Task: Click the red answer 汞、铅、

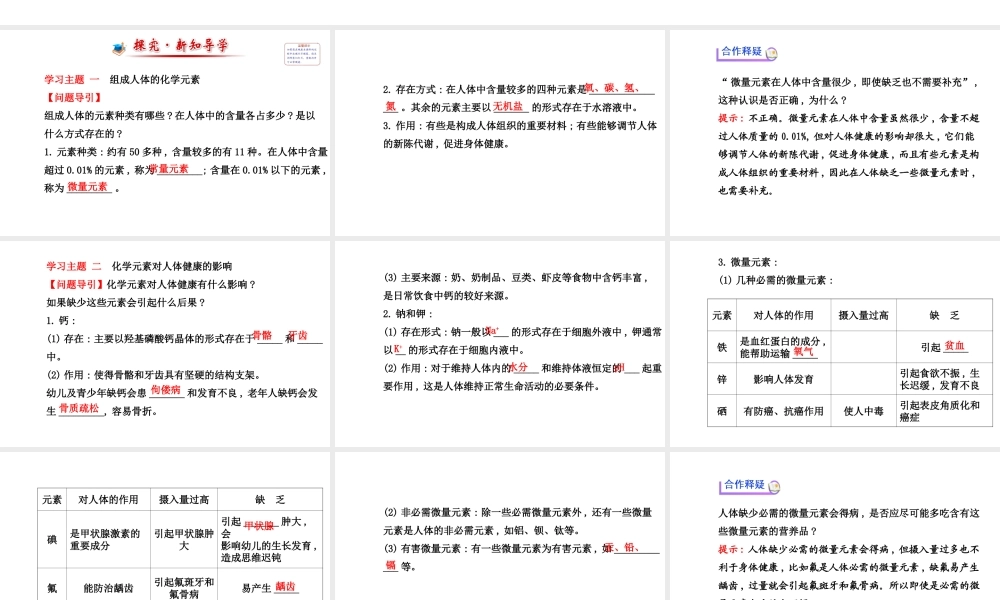Action: click(622, 547)
